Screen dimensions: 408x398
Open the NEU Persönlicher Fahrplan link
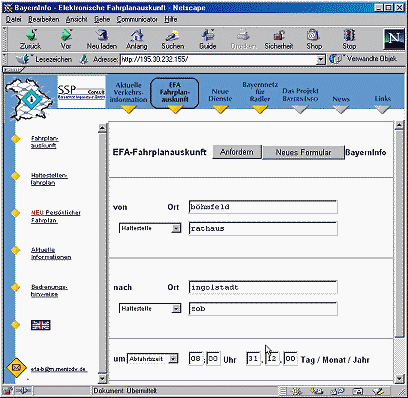pos(56,216)
